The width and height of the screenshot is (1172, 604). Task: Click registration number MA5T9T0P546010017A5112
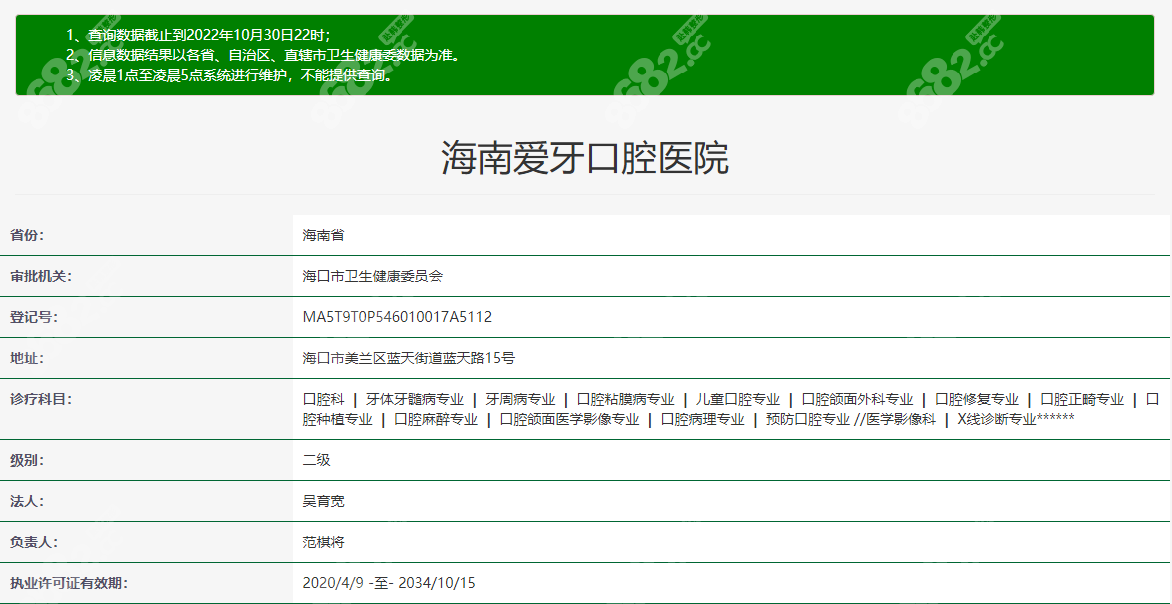[397, 317]
